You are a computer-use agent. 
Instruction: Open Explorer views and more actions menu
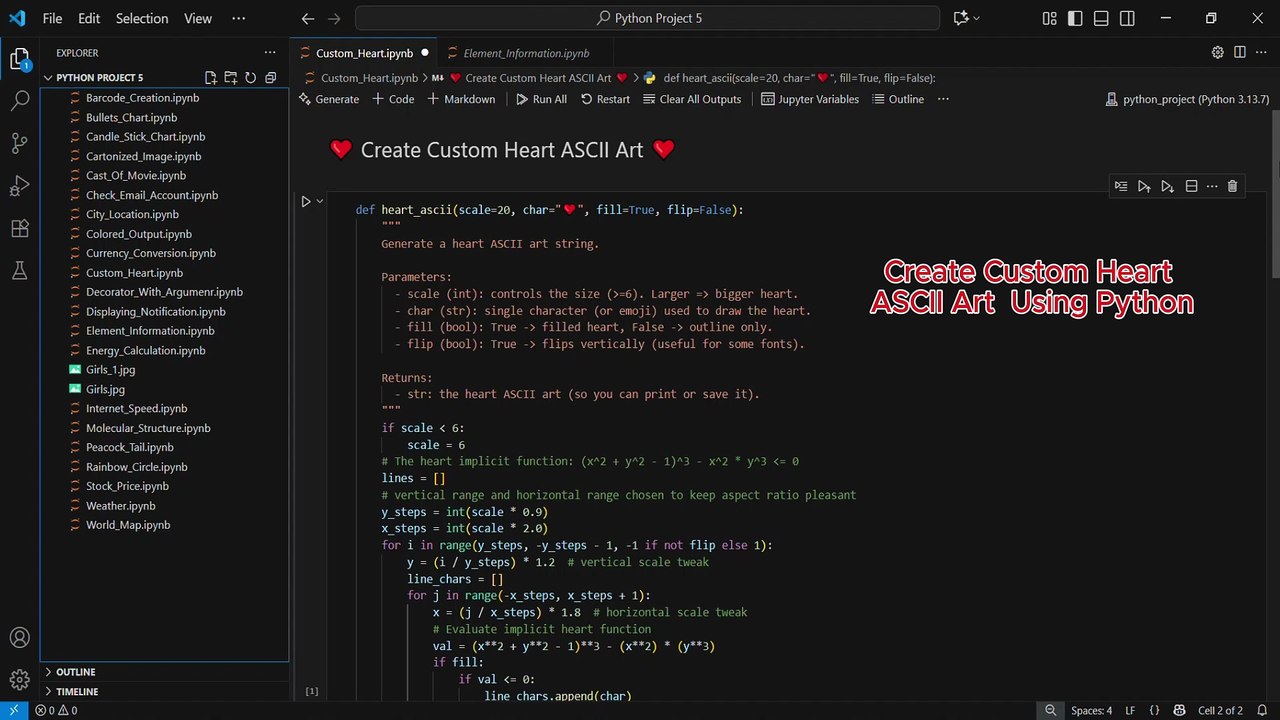270,53
